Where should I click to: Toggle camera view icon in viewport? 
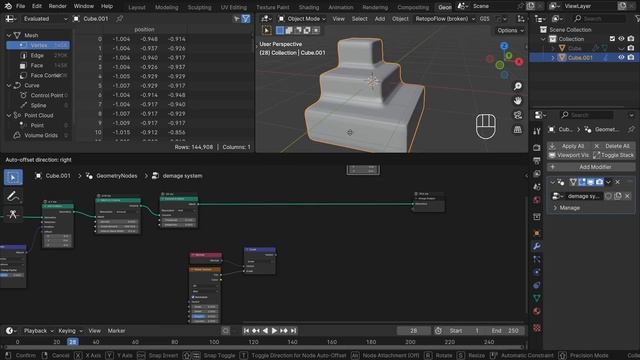coord(518,115)
